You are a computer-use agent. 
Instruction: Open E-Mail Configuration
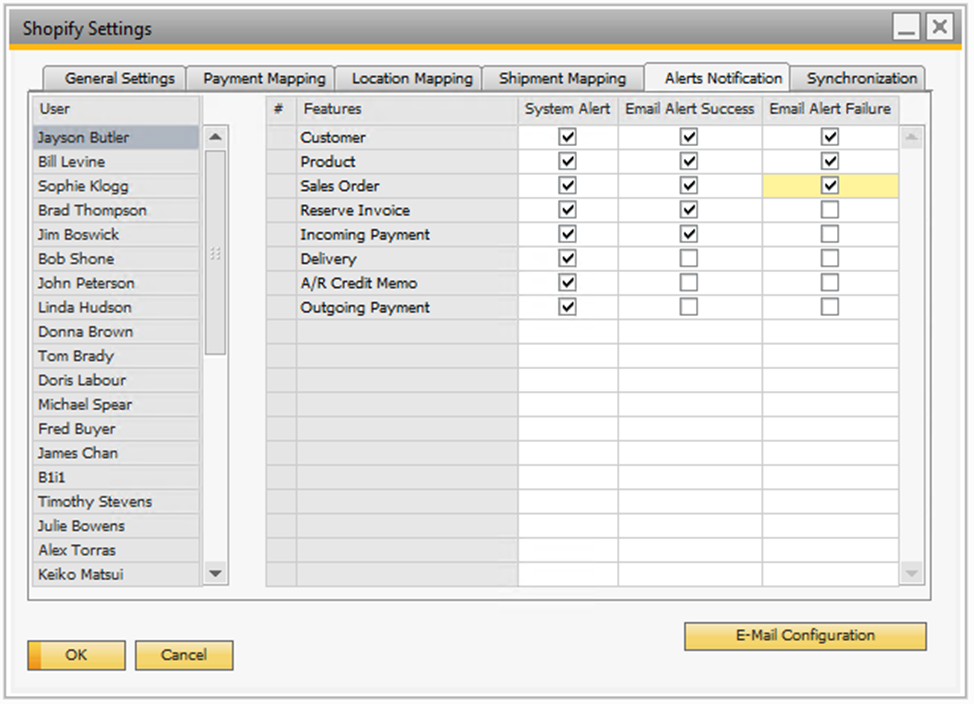[x=805, y=636]
